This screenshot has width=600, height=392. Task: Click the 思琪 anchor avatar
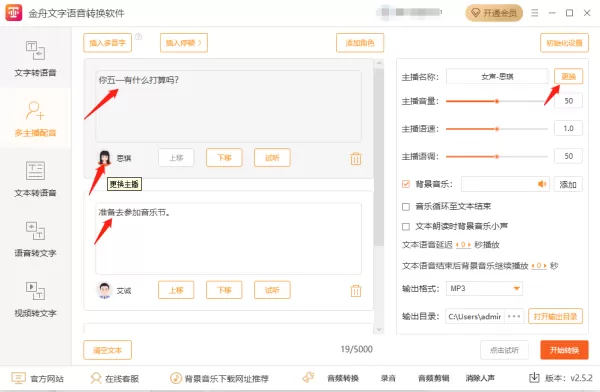point(104,157)
